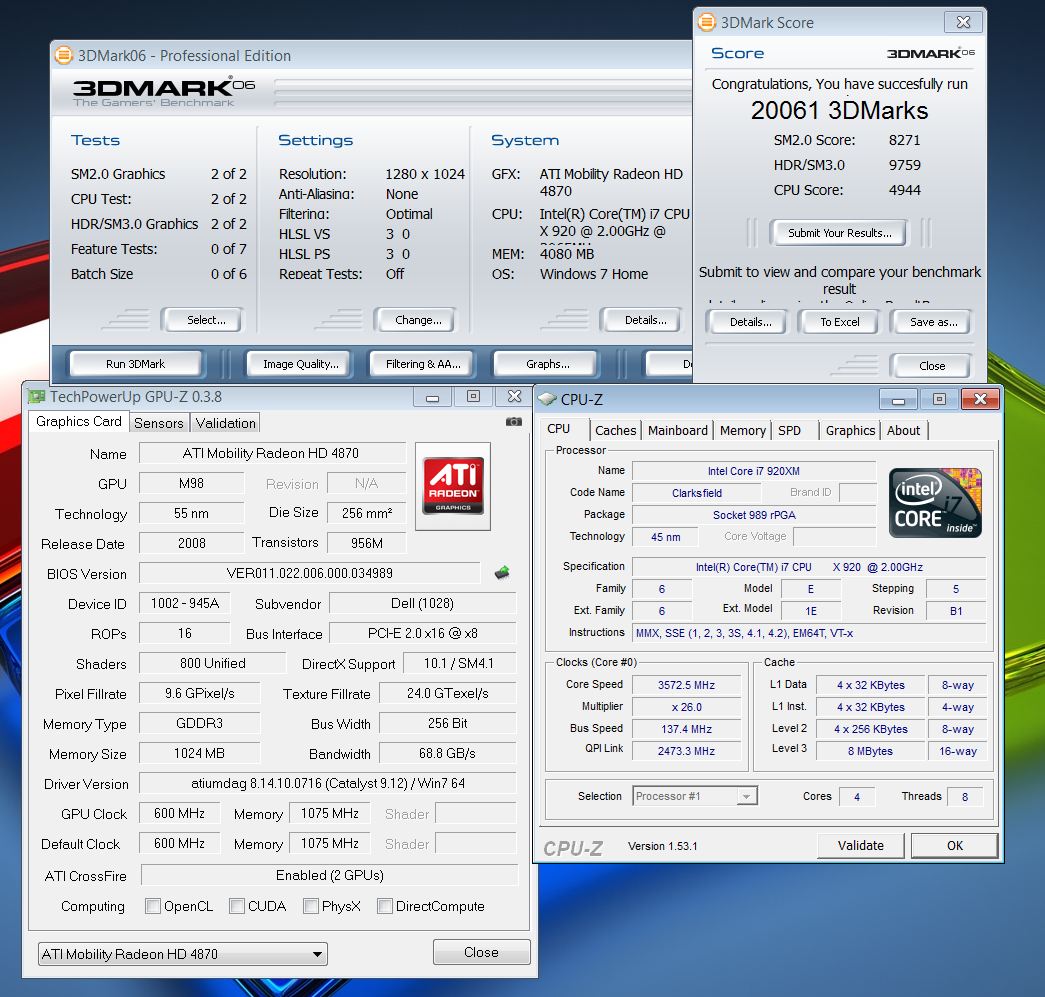The image size is (1045, 997).
Task: Click the BIOS Version field in GPU-Z
Action: pyautogui.click(x=310, y=573)
